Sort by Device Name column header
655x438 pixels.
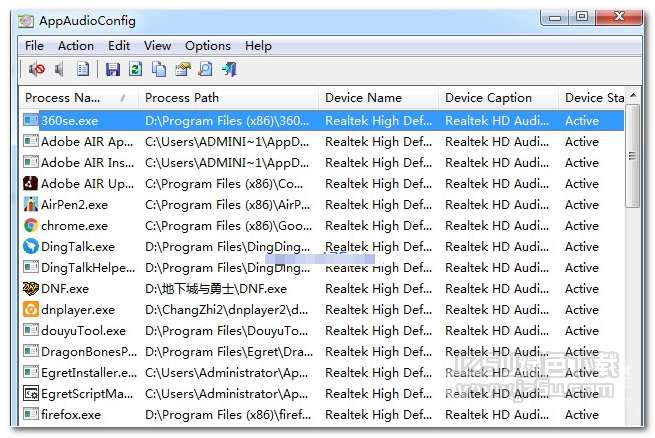pyautogui.click(x=378, y=98)
